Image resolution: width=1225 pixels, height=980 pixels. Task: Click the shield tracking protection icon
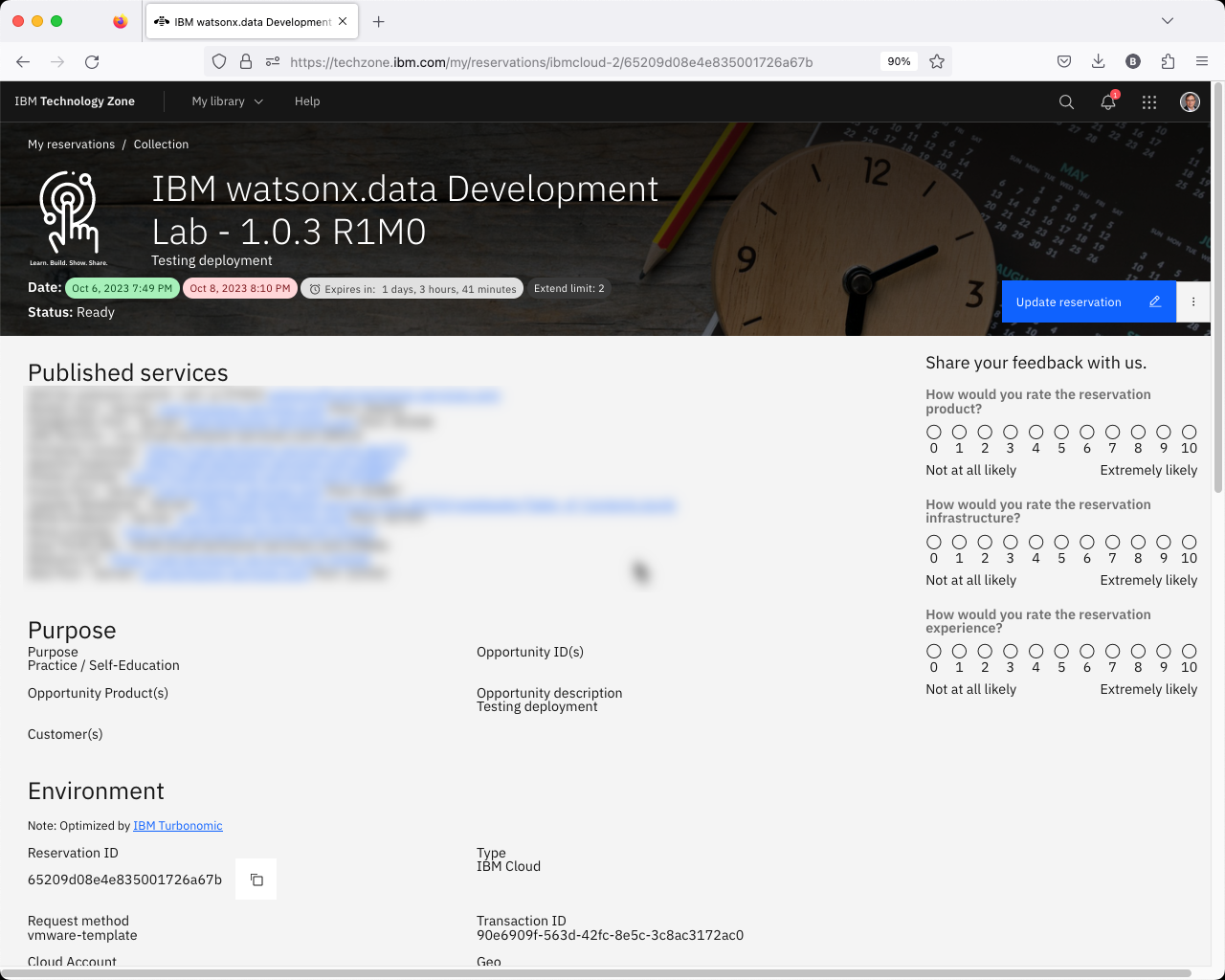pos(219,61)
